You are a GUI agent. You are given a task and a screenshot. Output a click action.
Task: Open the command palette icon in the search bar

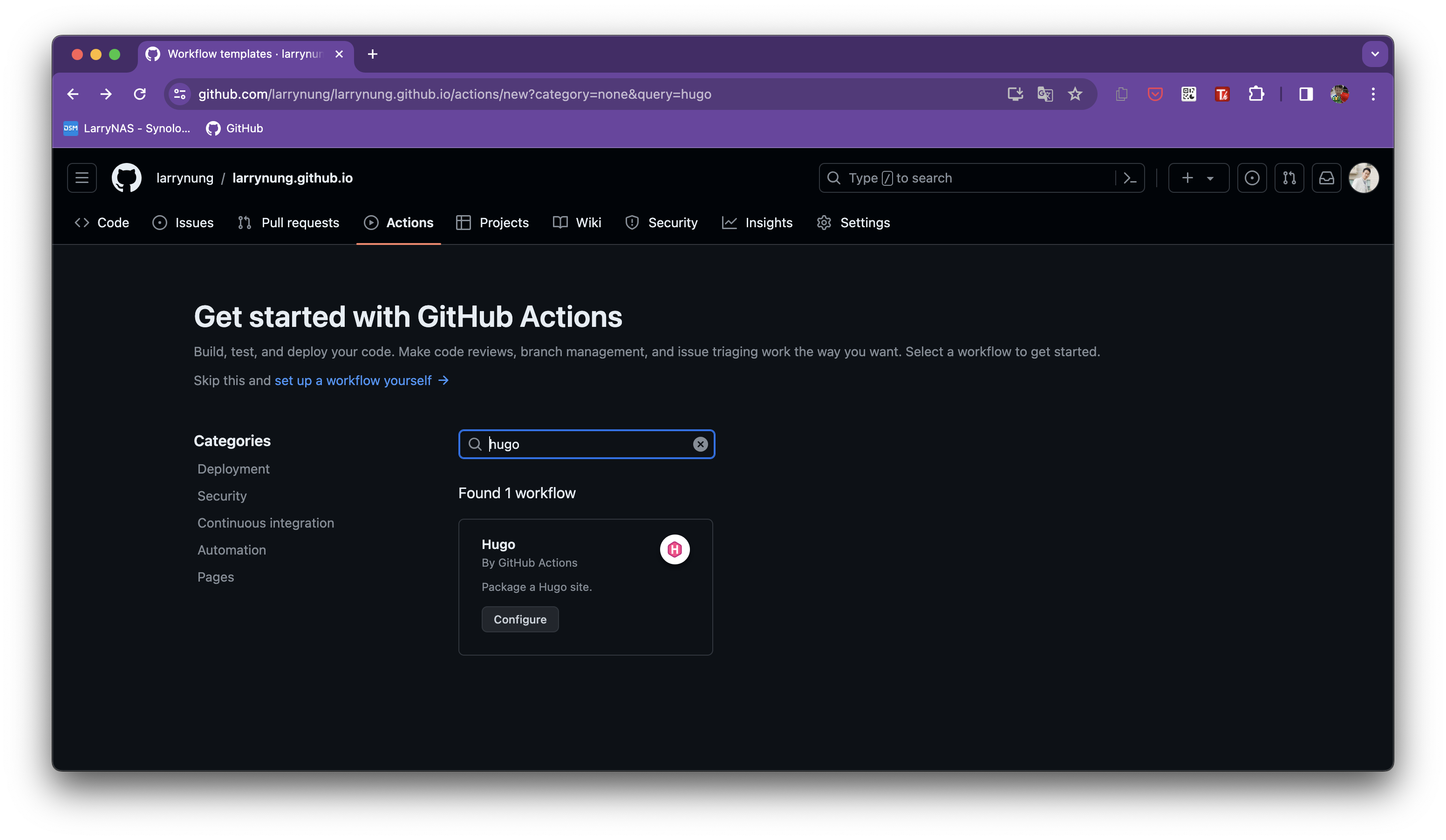tap(1130, 178)
